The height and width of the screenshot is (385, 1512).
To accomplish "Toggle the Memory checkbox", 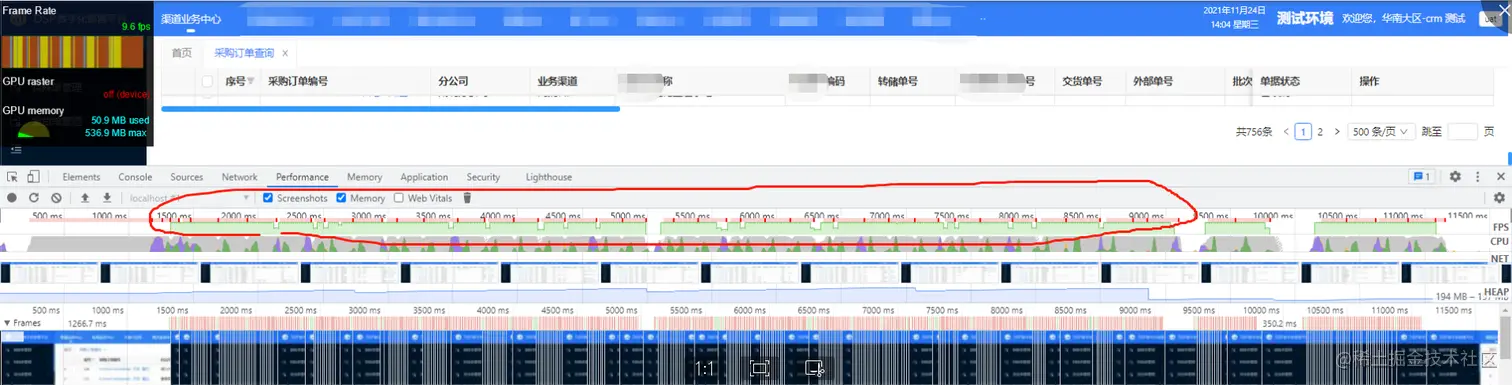I will (342, 198).
